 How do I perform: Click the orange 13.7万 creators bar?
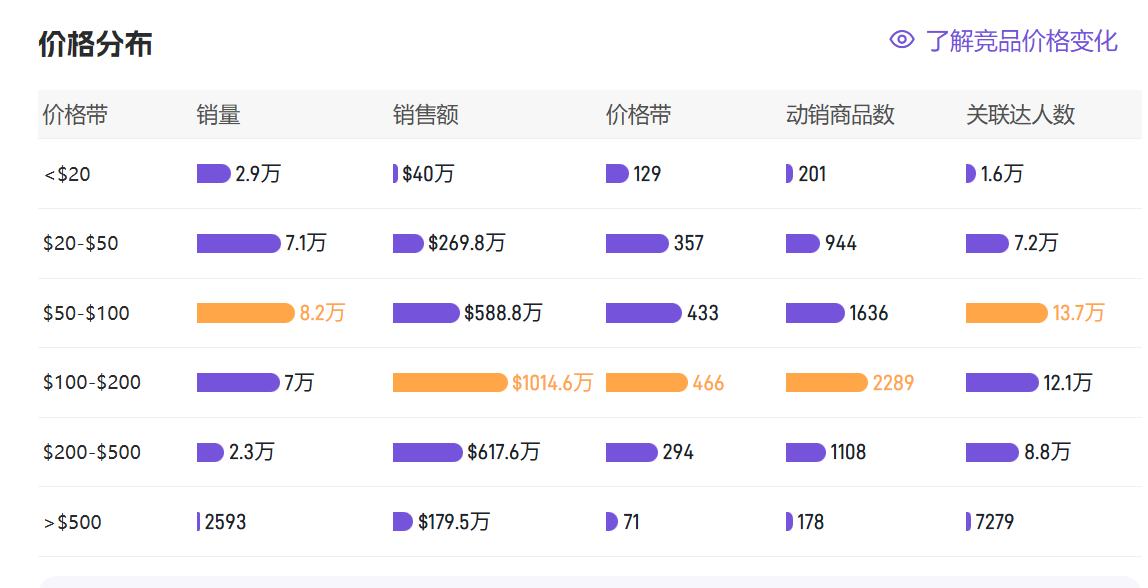1007,313
